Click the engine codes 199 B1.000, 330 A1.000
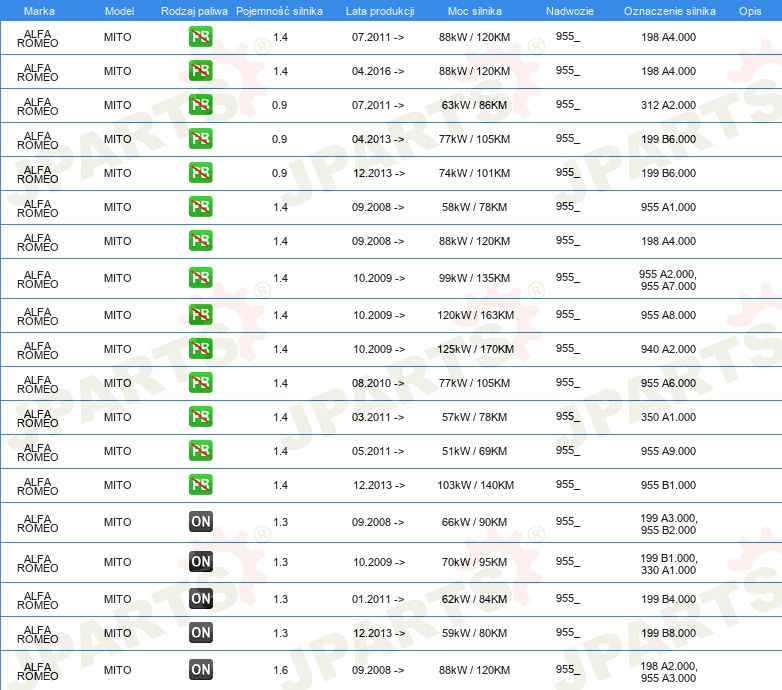 (668, 563)
